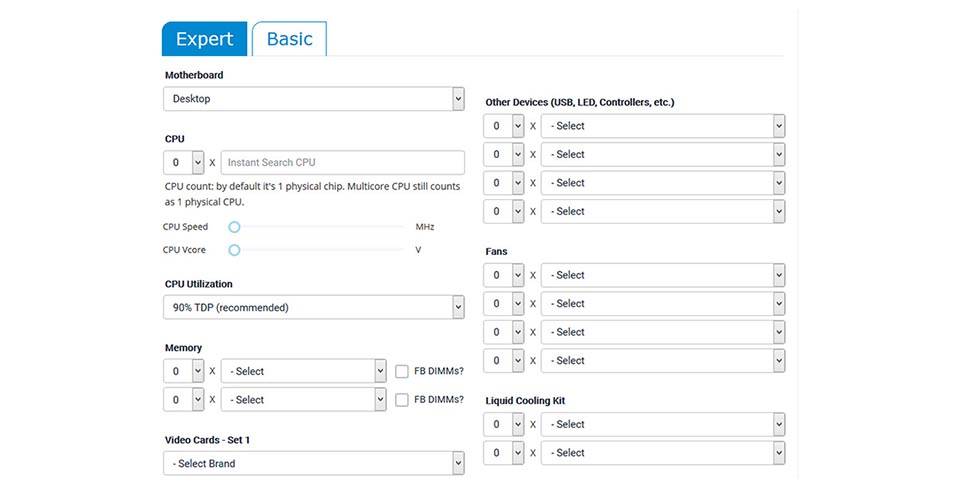Open the Motherboard type dropdown
The image size is (960, 489).
click(x=314, y=99)
